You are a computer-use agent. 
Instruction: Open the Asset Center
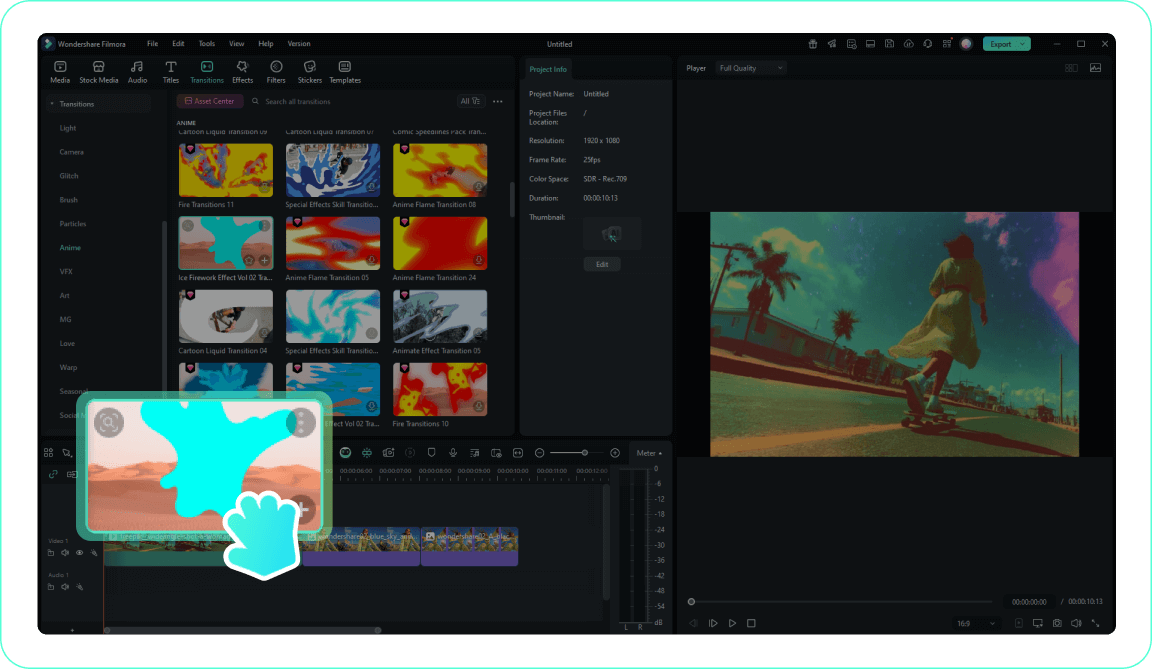click(210, 101)
